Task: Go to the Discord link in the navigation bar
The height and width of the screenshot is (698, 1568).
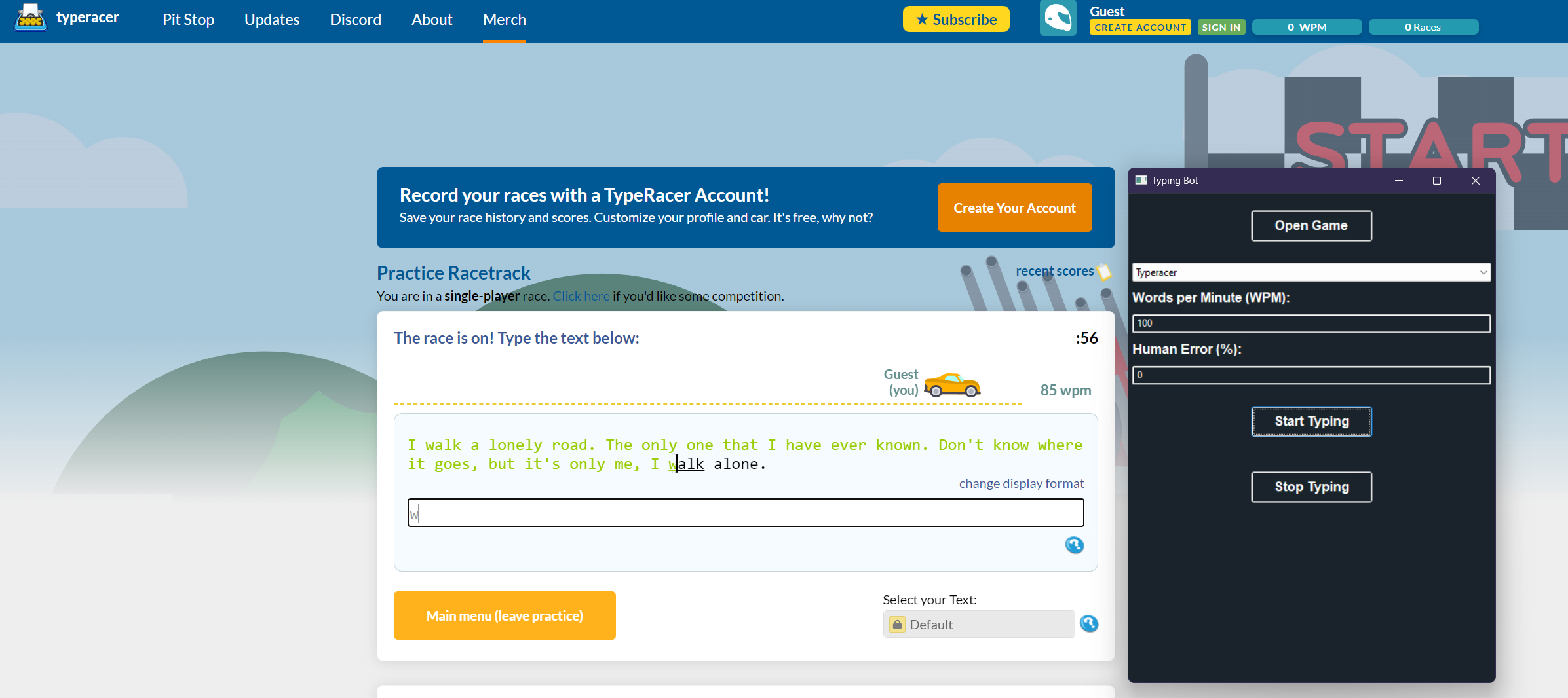Action: [x=356, y=20]
